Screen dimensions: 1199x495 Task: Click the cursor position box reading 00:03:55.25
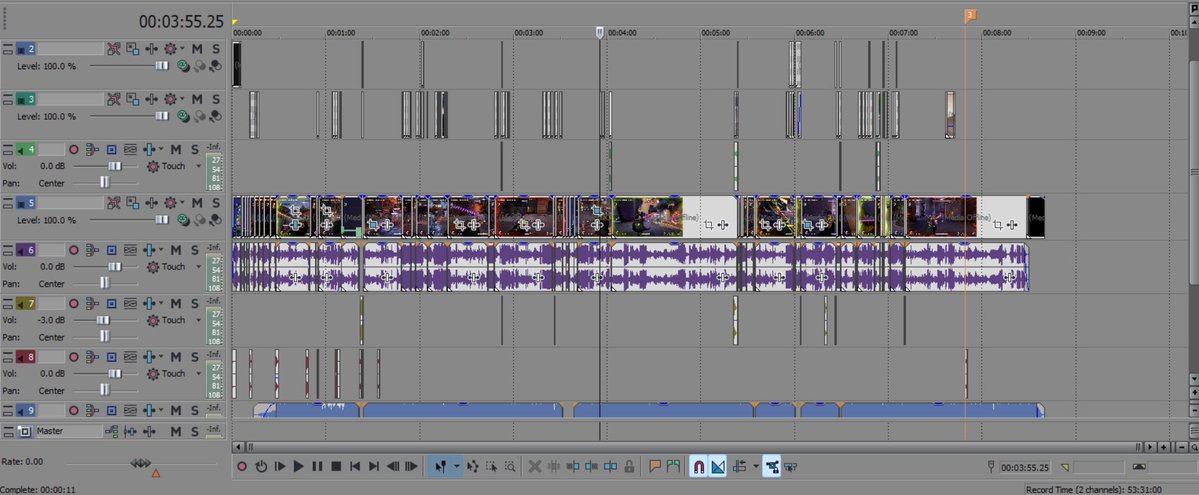pos(1026,467)
